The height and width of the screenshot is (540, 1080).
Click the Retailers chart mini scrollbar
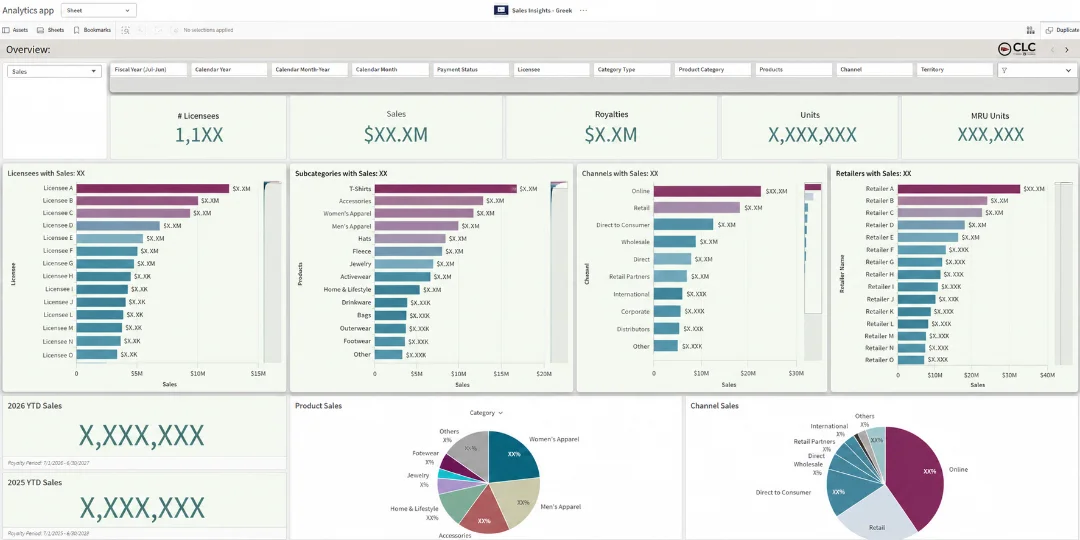[x=1063, y=271]
